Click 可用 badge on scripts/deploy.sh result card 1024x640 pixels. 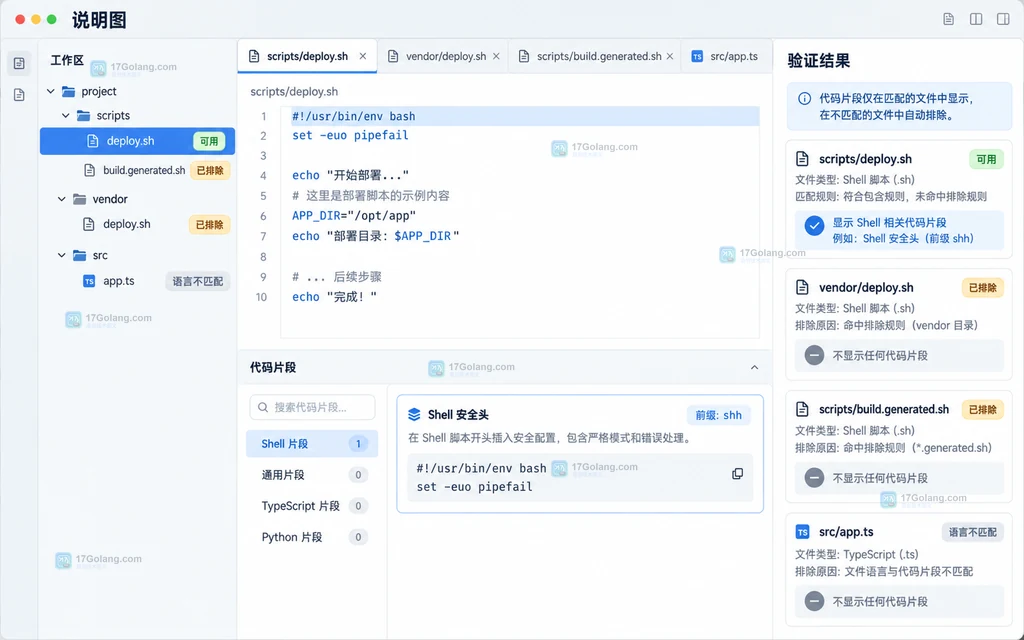coord(986,159)
